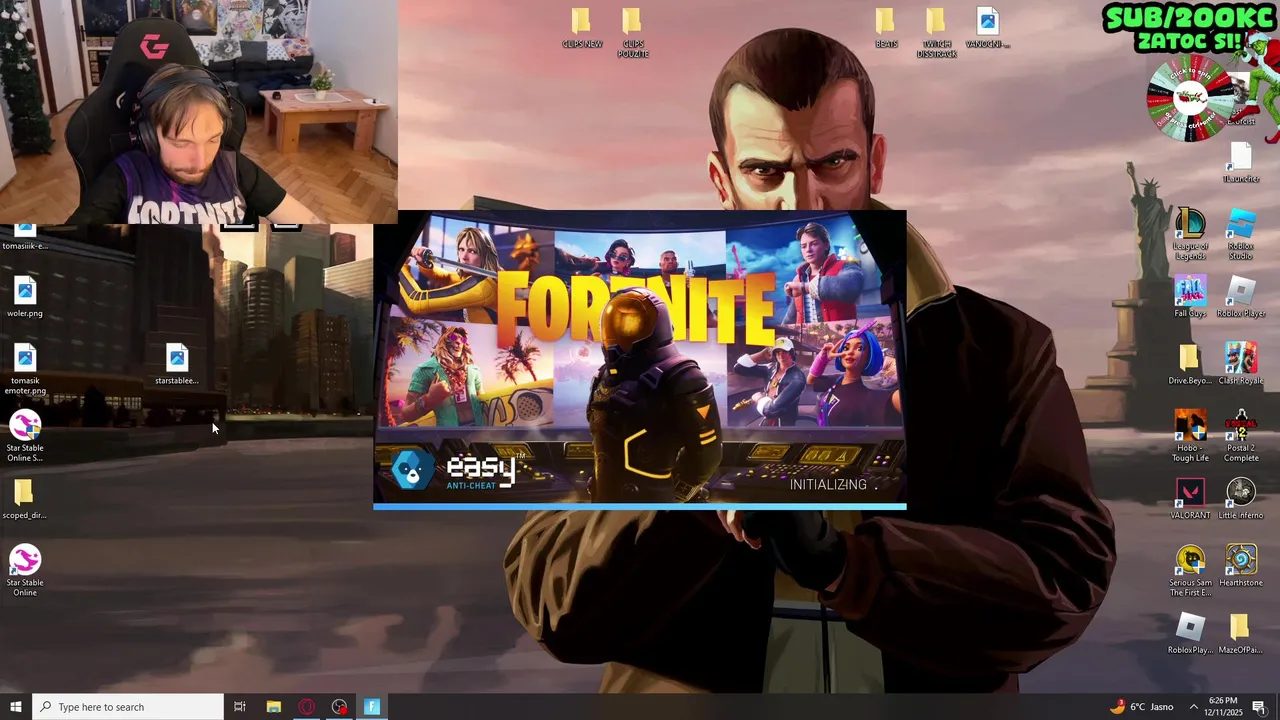Select the Fall Guys desktop icon
The height and width of the screenshot is (720, 1280).
(1190, 297)
